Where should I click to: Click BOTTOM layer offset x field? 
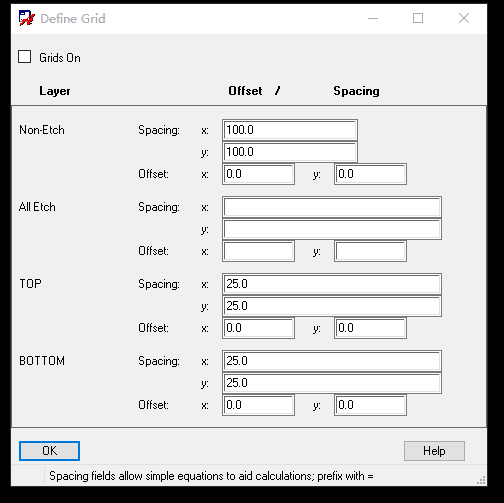[258, 405]
